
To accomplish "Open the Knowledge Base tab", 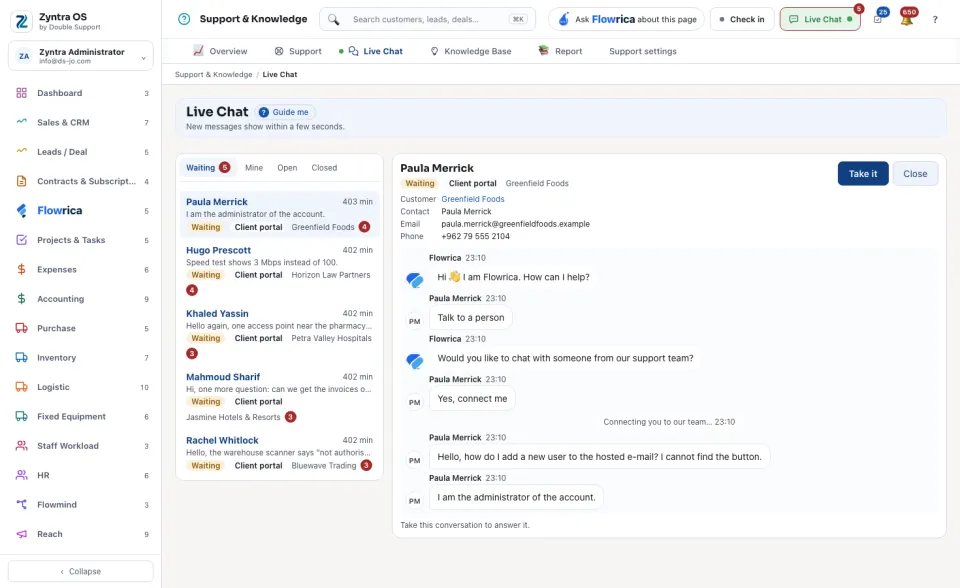I will coord(470,51).
